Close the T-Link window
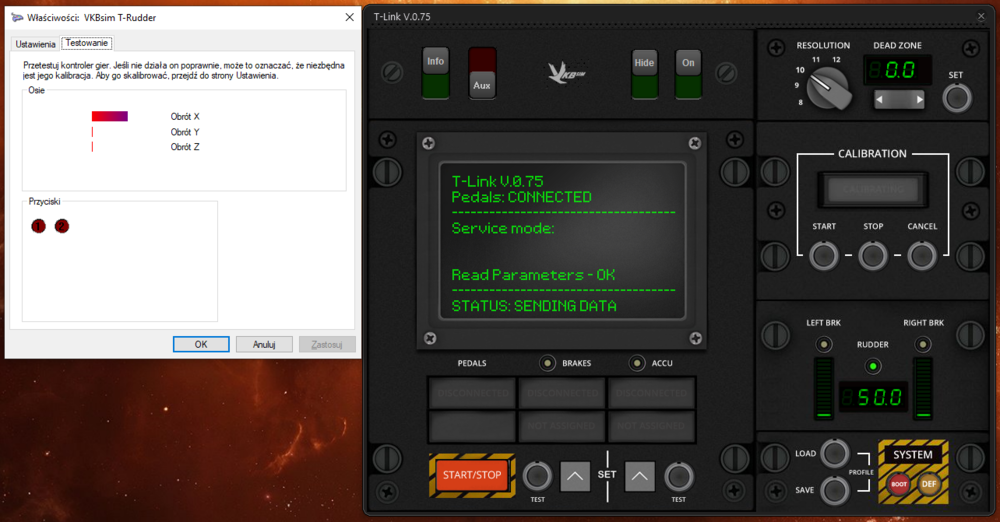Image resolution: width=1000 pixels, height=522 pixels. click(x=981, y=17)
